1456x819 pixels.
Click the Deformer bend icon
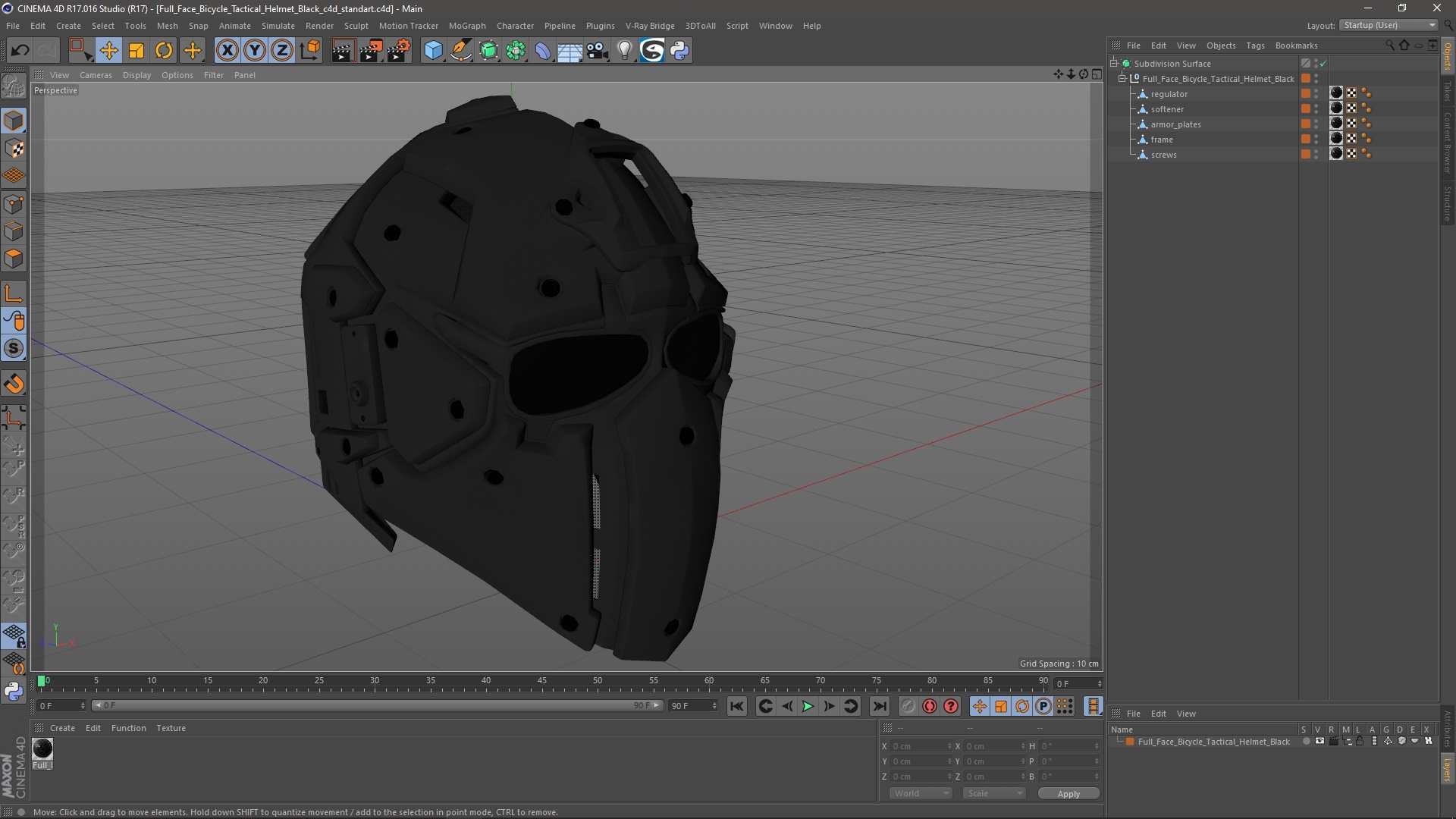coord(543,51)
